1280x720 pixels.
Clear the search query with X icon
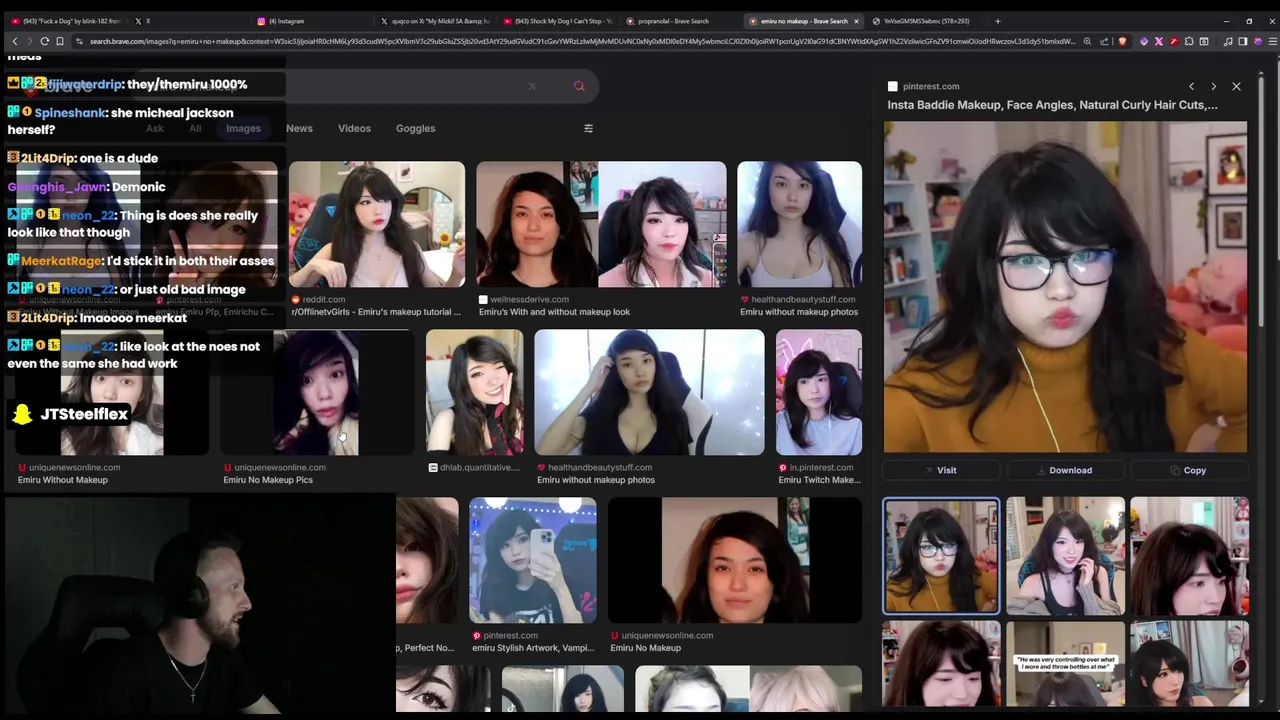tap(532, 86)
